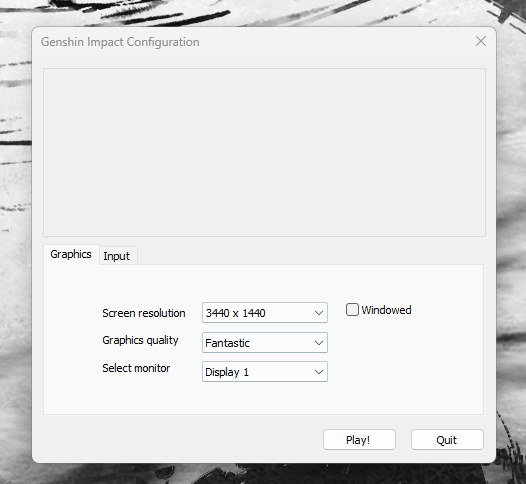
Task: Click the Genshin Impact Configuration title
Action: click(x=120, y=42)
